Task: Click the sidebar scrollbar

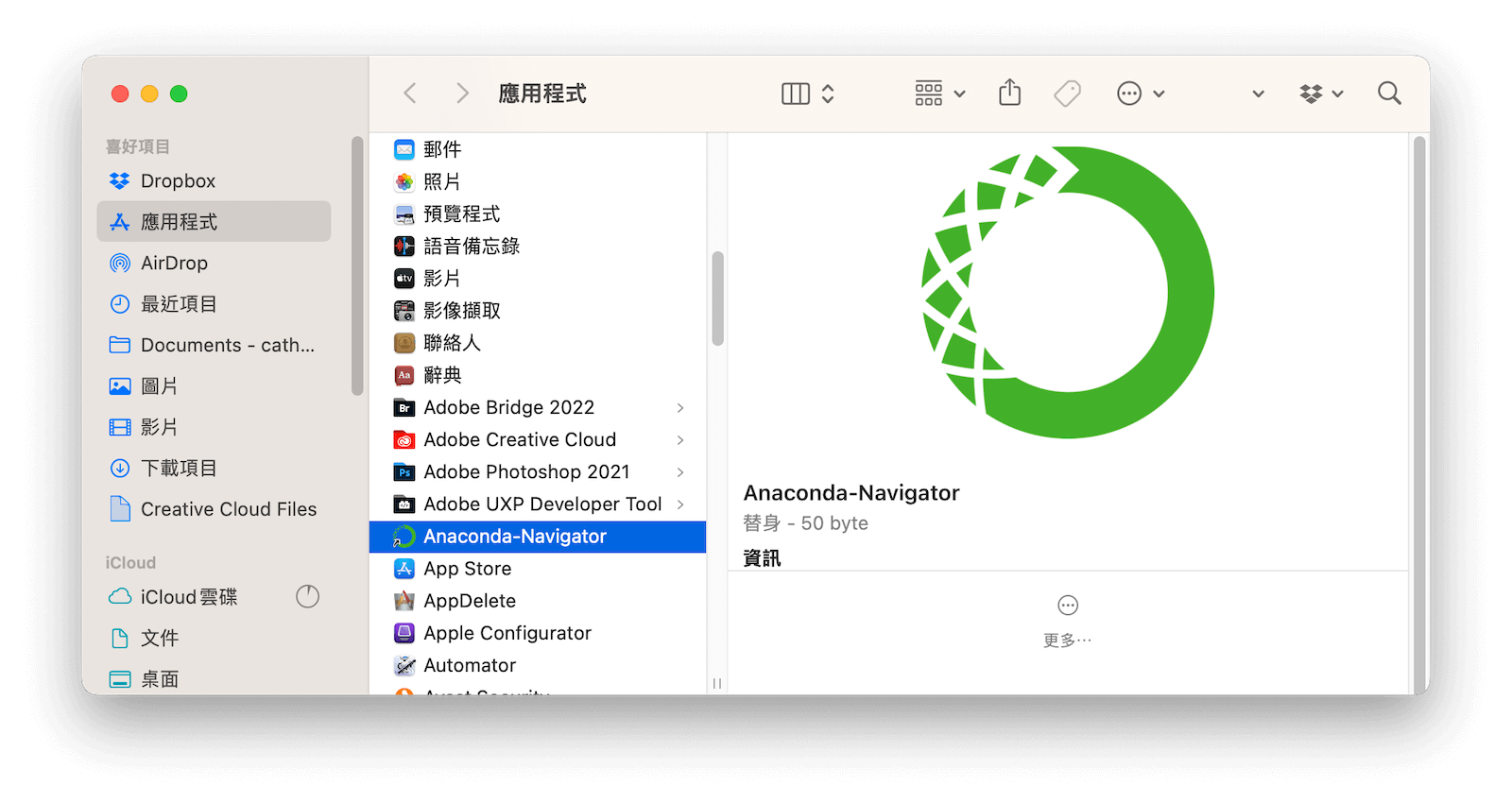Action: tap(357, 265)
